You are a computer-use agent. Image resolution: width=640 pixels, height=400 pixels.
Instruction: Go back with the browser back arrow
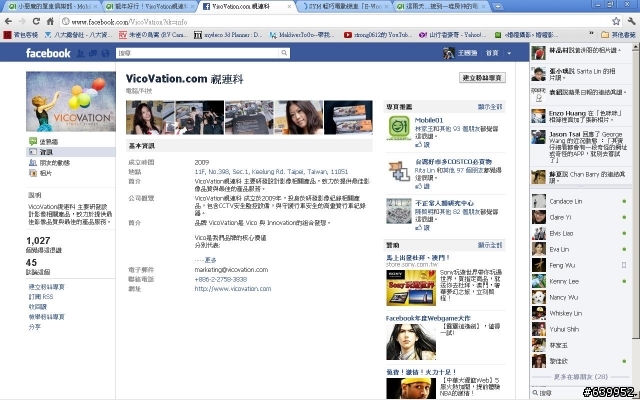point(9,22)
